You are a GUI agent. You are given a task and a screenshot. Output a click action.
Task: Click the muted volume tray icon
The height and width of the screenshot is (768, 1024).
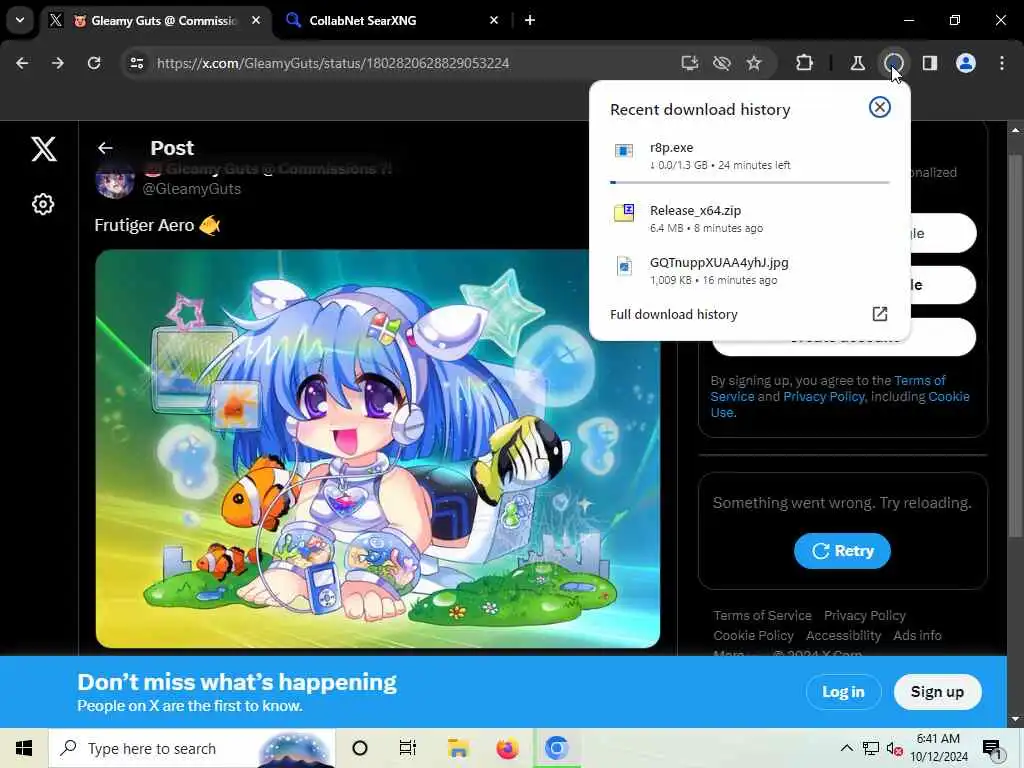click(895, 748)
